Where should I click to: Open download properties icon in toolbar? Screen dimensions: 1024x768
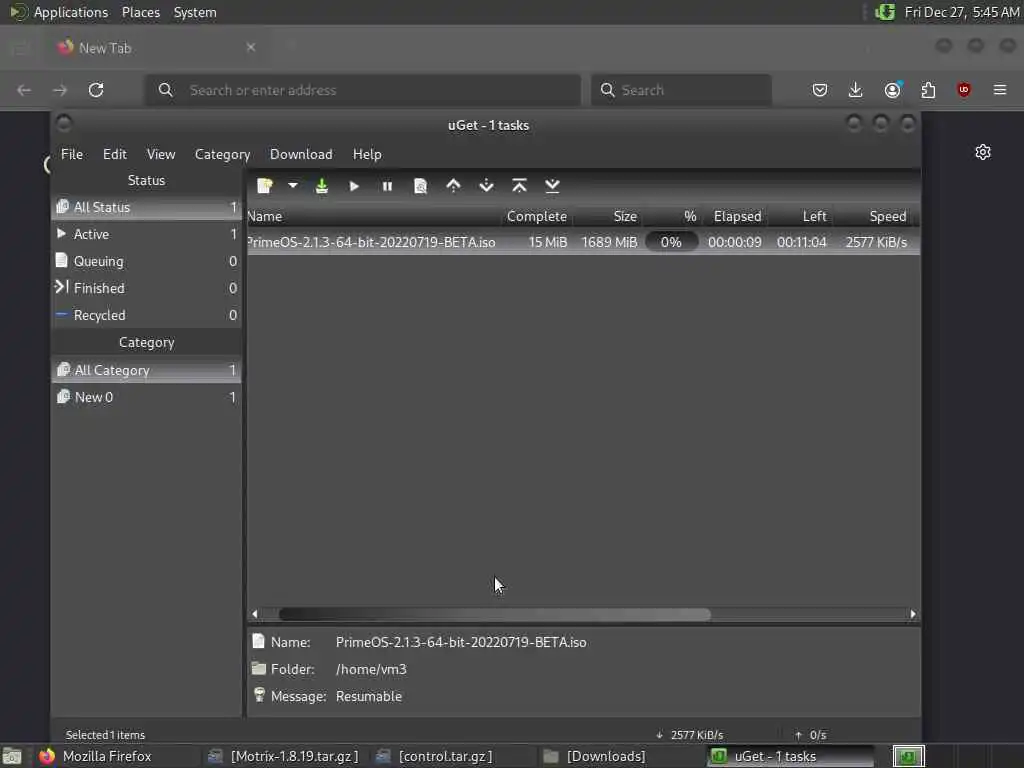421,186
